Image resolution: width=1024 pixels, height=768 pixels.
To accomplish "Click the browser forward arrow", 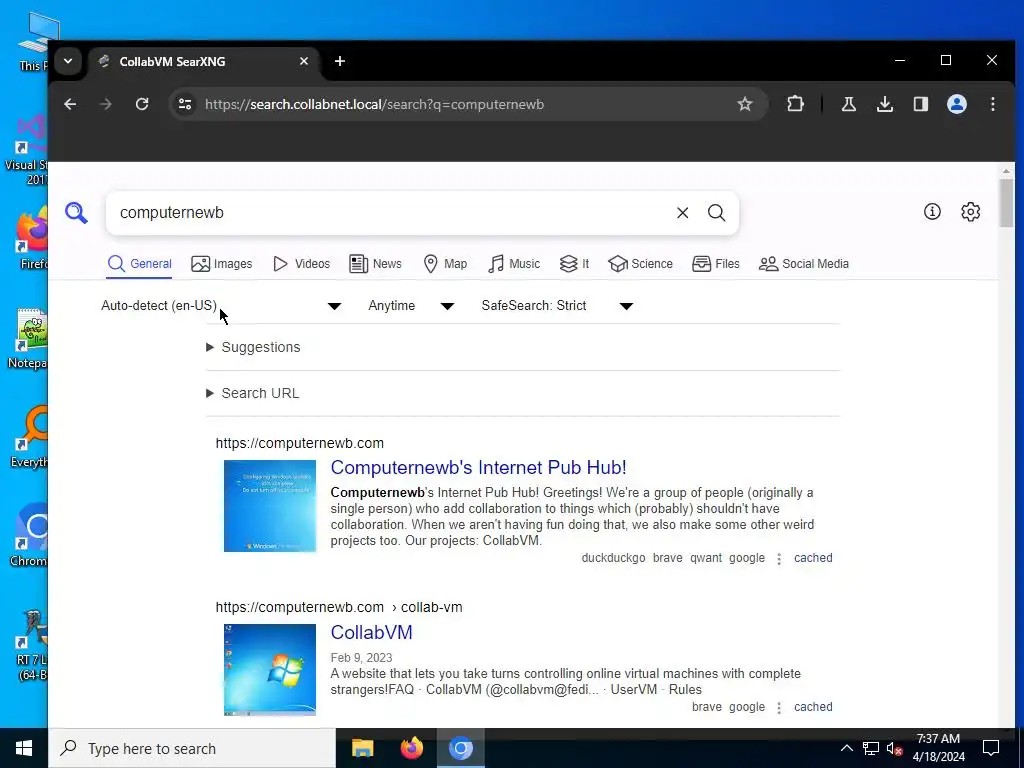I will click(x=105, y=104).
